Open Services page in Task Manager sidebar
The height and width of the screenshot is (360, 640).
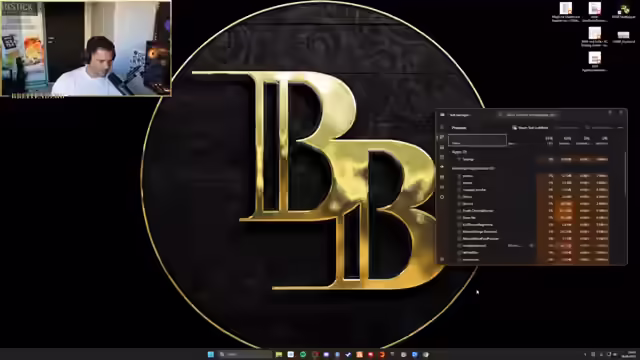[442, 197]
